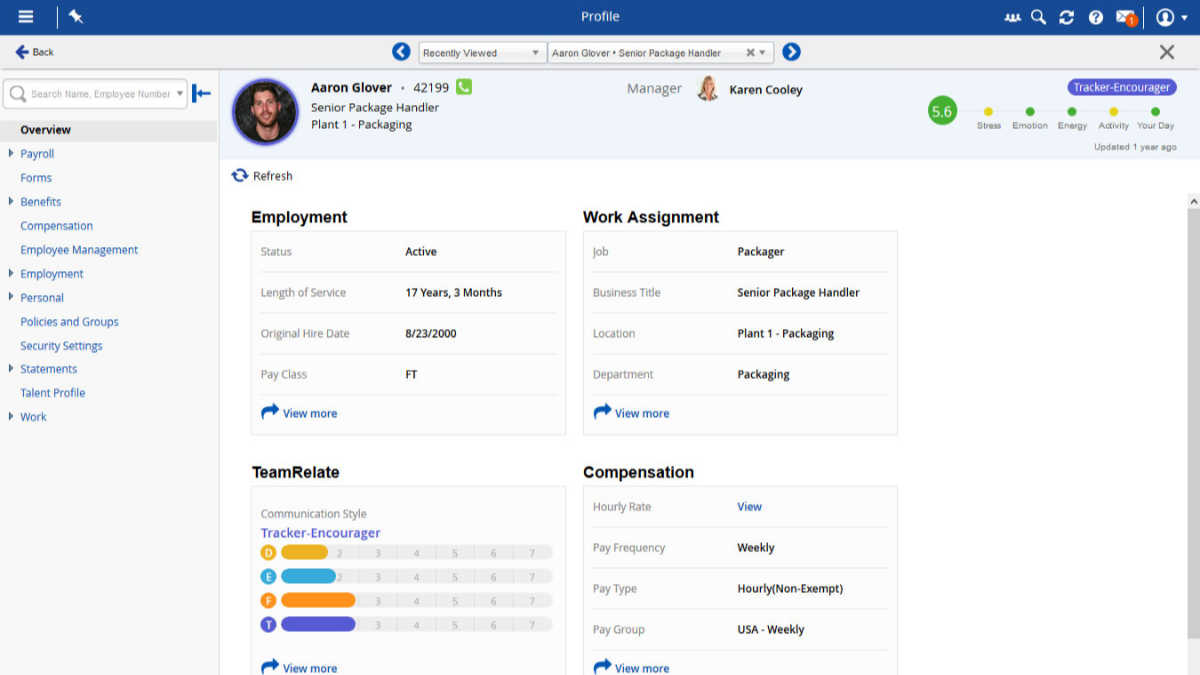Click the orange F communication style bar
Viewport: 1200px width, 675px height.
(318, 600)
